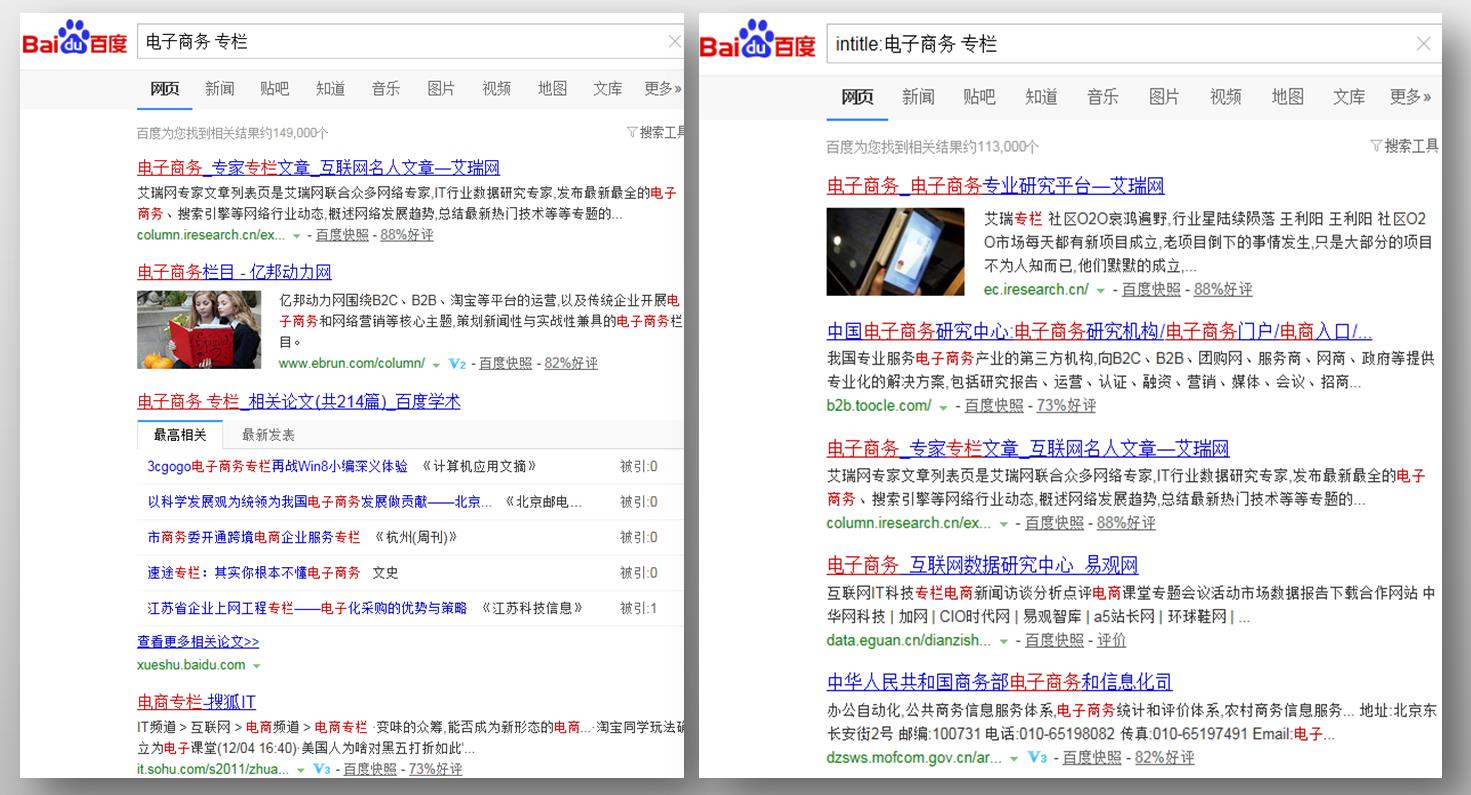This screenshot has height=795, width=1471.
Task: Click V2 badge next to www.ebrun.com/column
Action: coord(457,363)
